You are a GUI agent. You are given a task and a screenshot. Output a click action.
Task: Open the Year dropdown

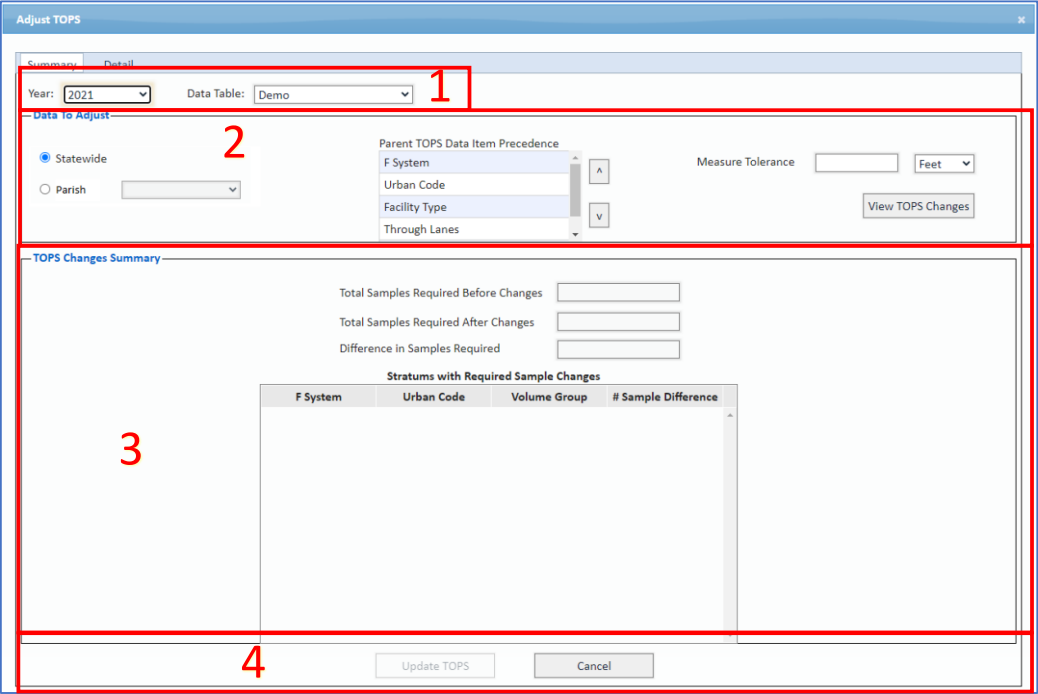click(x=107, y=94)
